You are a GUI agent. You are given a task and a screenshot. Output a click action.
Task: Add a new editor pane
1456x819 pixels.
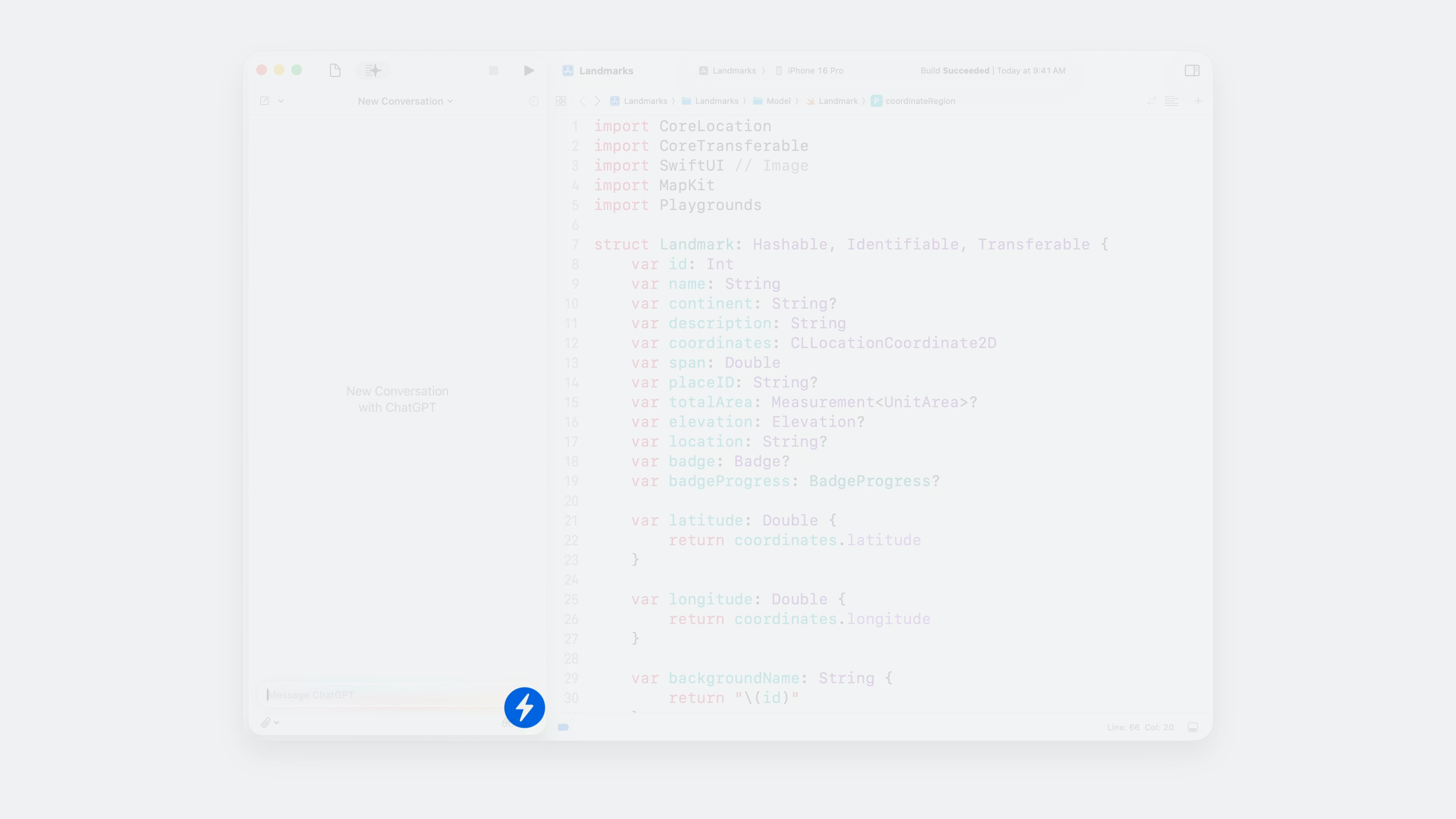(x=1198, y=101)
